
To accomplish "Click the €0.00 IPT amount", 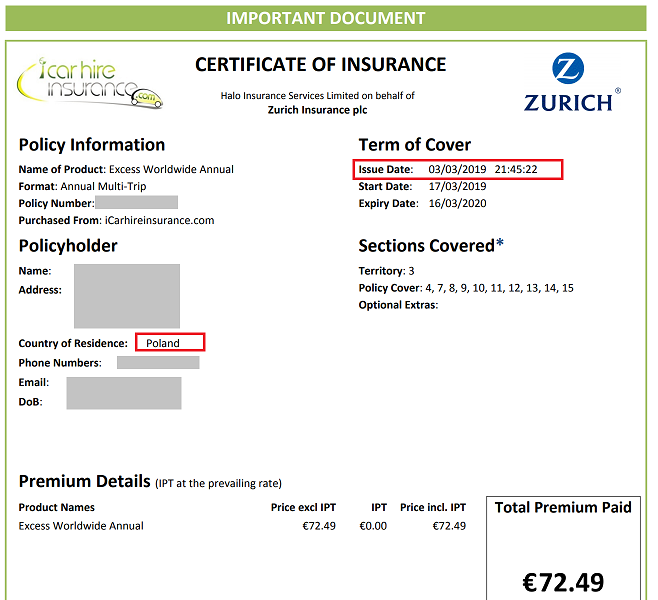I will click(373, 526).
